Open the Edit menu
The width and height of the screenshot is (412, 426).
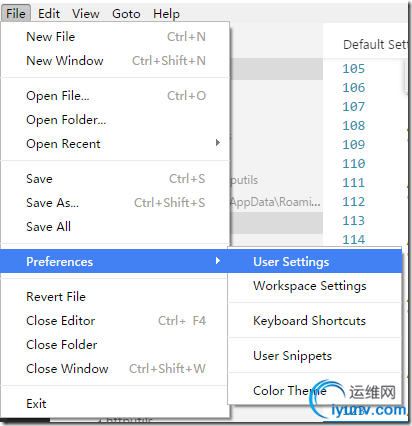click(49, 14)
